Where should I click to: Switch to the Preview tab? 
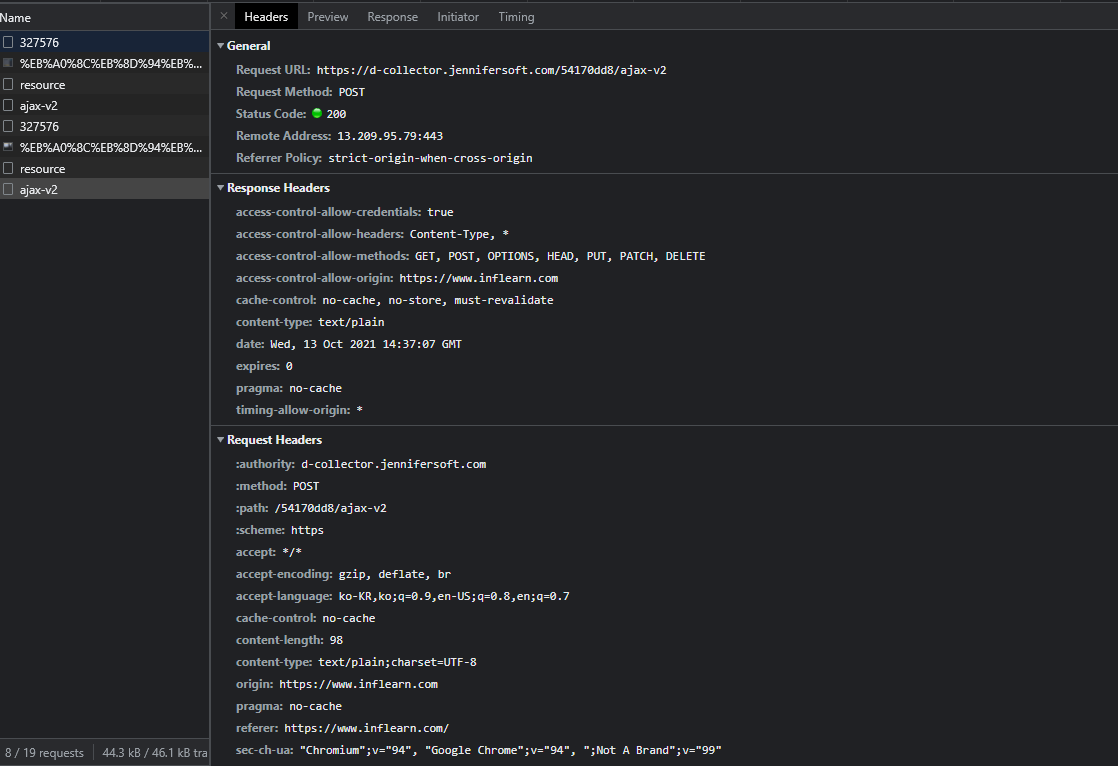pos(328,17)
